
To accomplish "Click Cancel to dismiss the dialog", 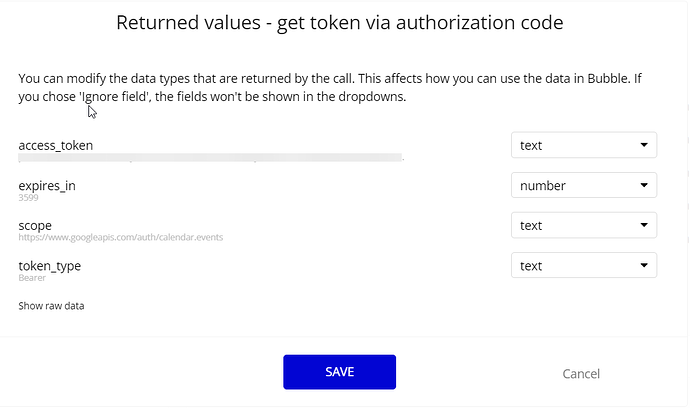I will click(x=581, y=373).
